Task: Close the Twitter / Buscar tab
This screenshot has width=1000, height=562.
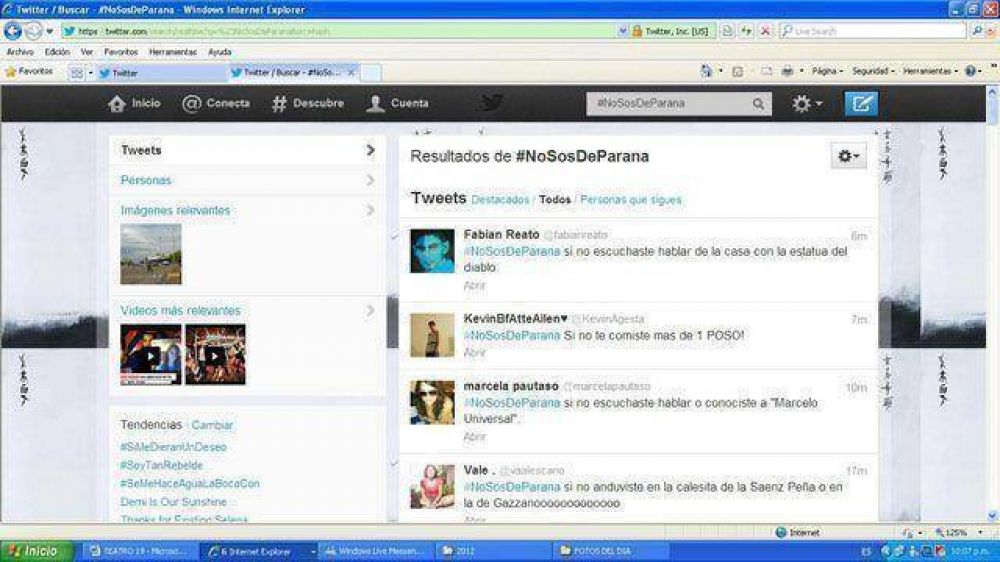Action: tap(351, 73)
